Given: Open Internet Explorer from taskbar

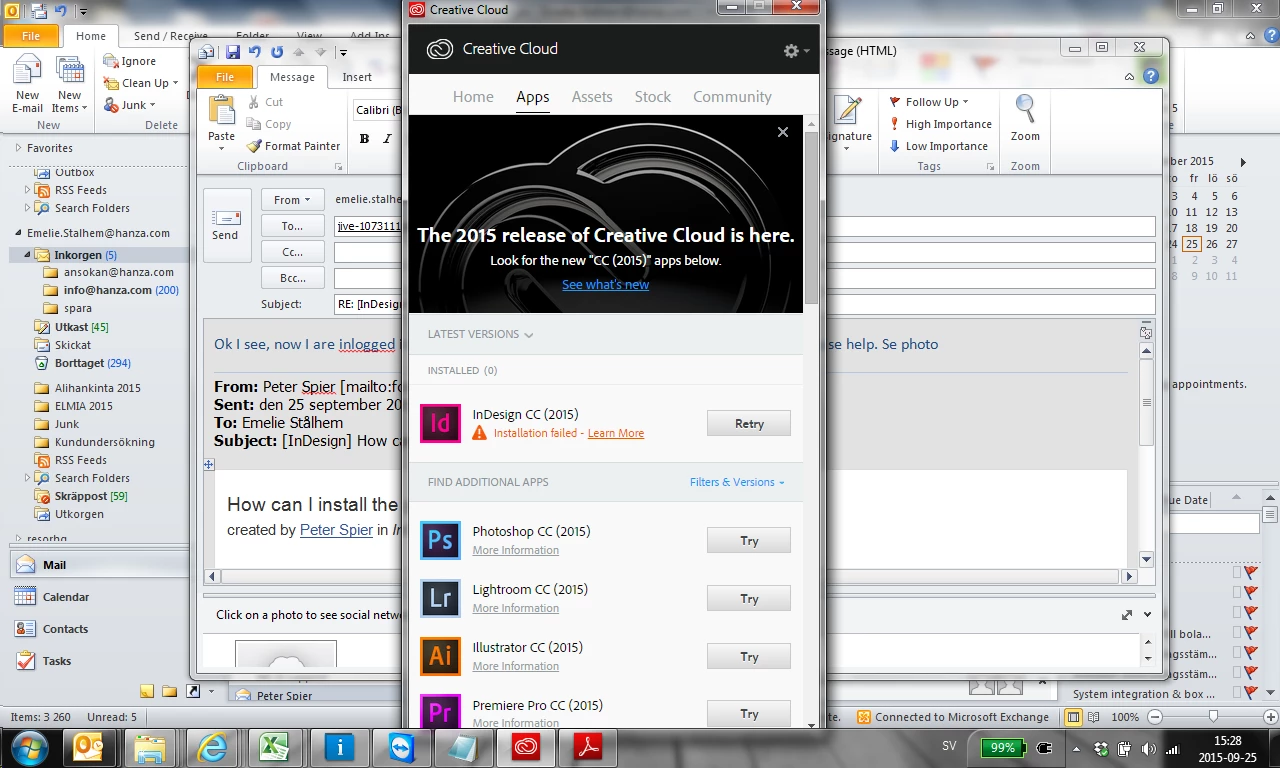Looking at the screenshot, I should (x=213, y=747).
